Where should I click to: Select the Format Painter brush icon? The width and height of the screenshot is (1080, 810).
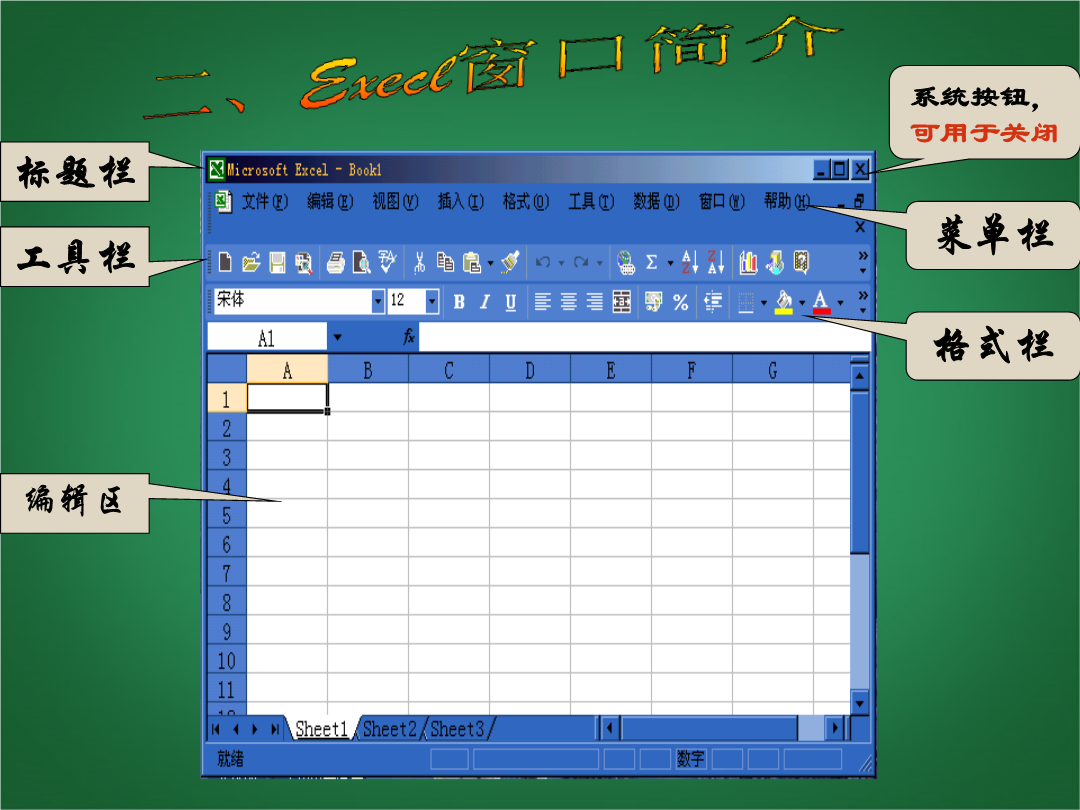(510, 262)
